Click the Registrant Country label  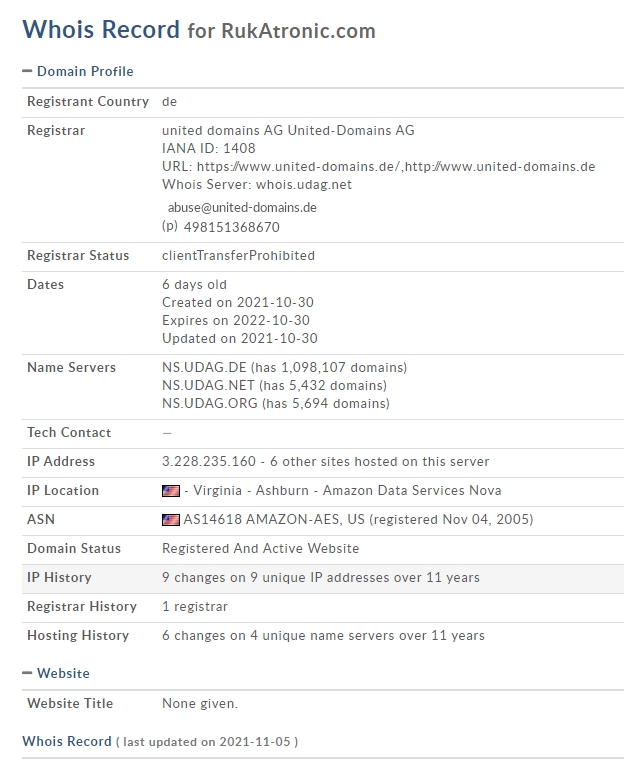click(88, 101)
